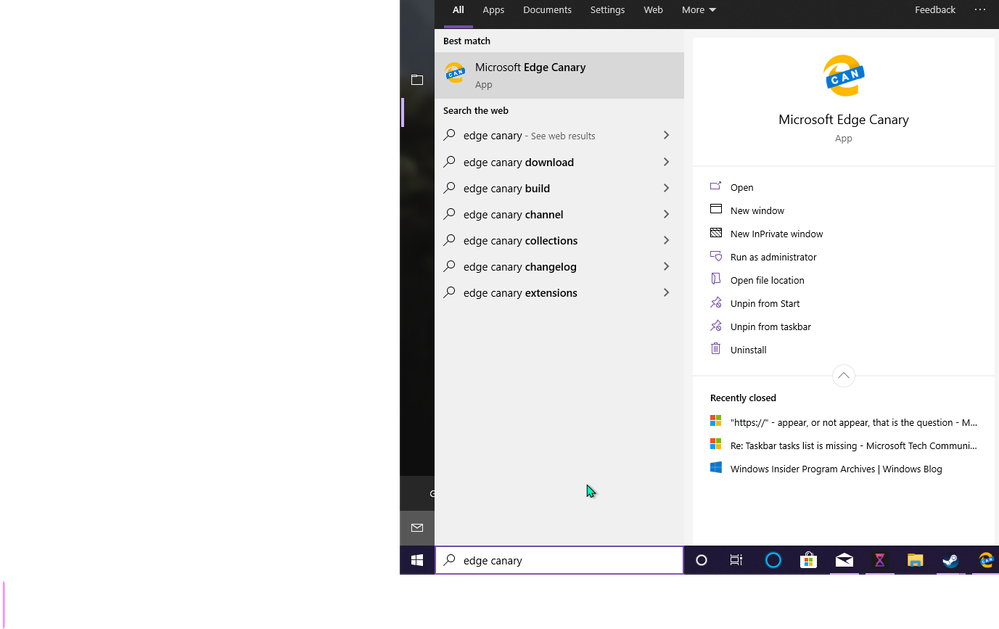Expand arrow for 'edge canary extensions'
Screen dimensions: 999x629
click(666, 293)
